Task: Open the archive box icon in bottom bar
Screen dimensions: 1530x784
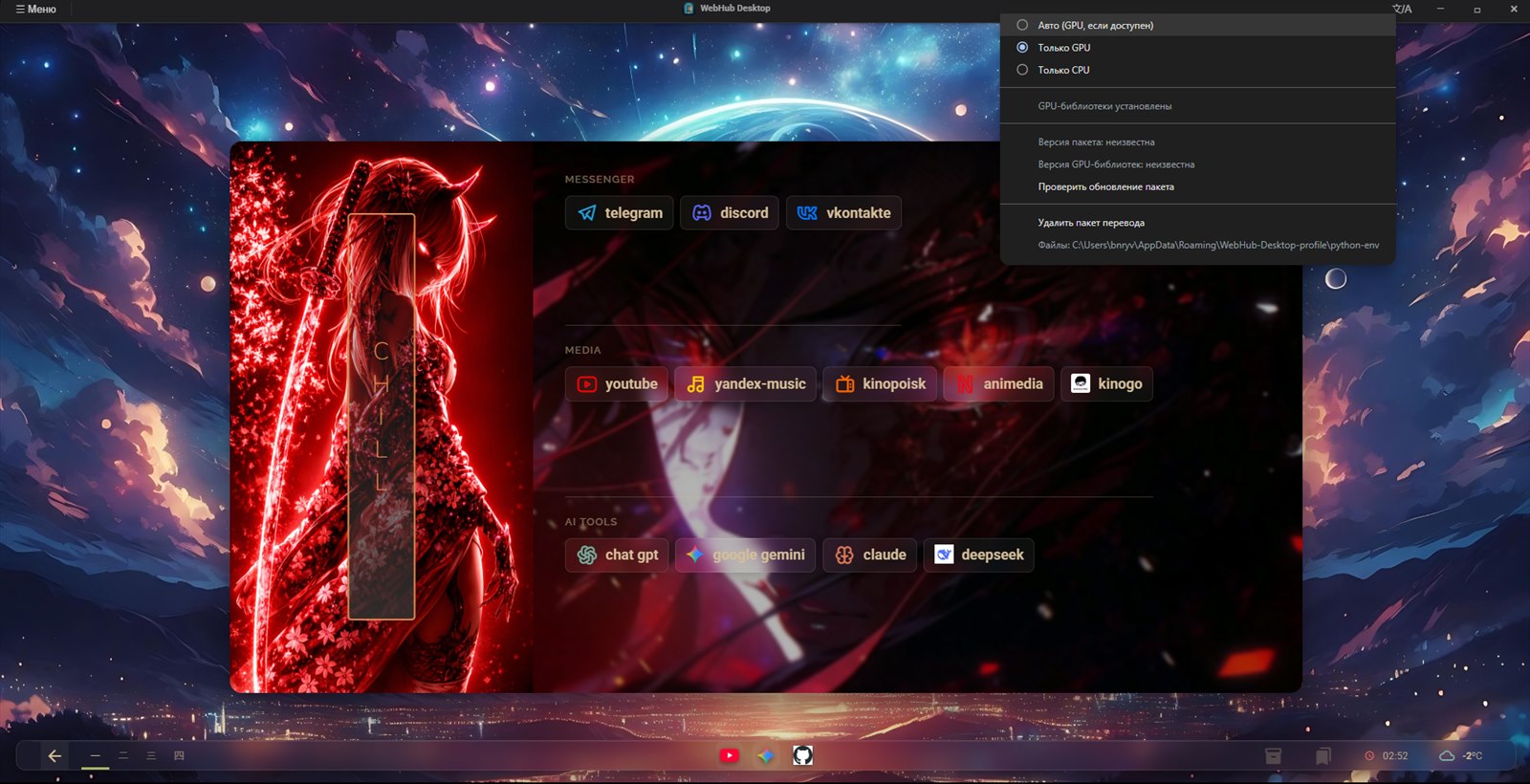Action: (1273, 755)
